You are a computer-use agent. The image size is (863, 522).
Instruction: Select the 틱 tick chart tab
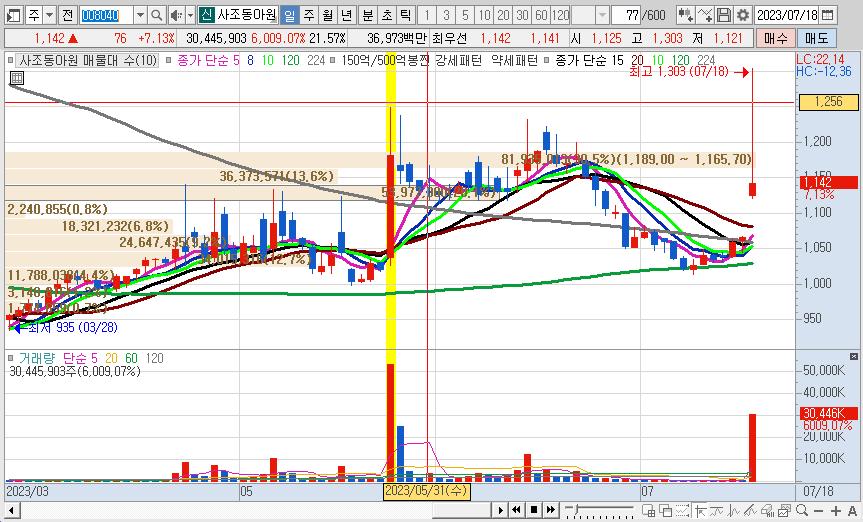(x=406, y=15)
